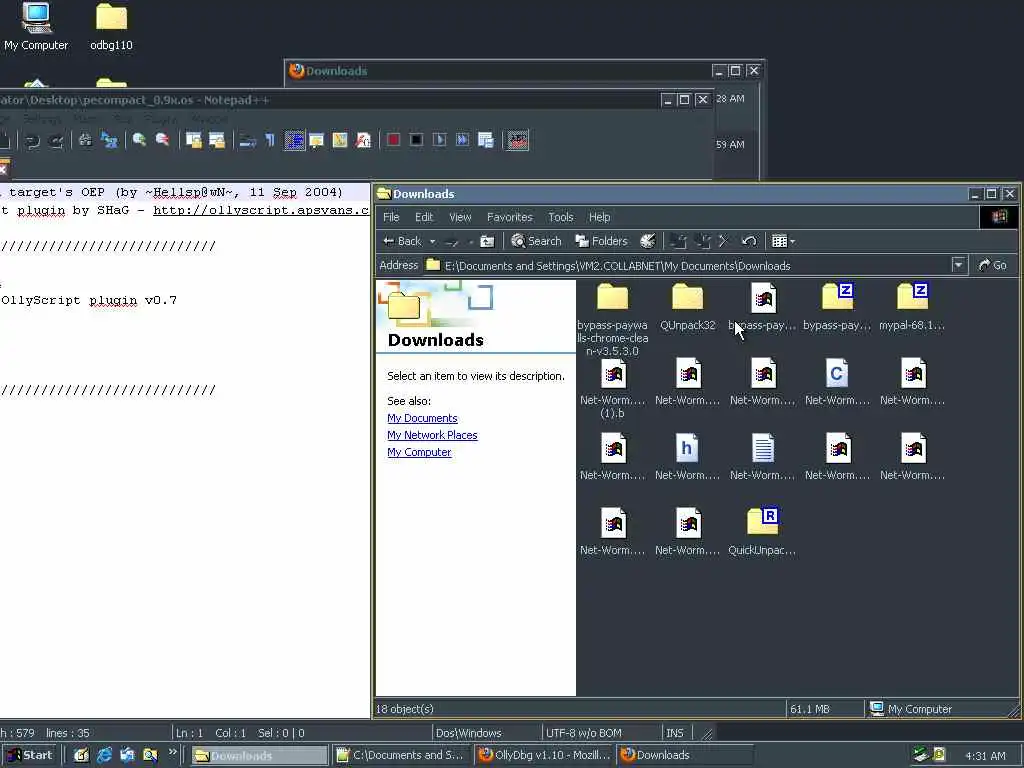Click Save recorded macro icon in Notepad++
This screenshot has height=768, width=1024.
click(x=486, y=140)
